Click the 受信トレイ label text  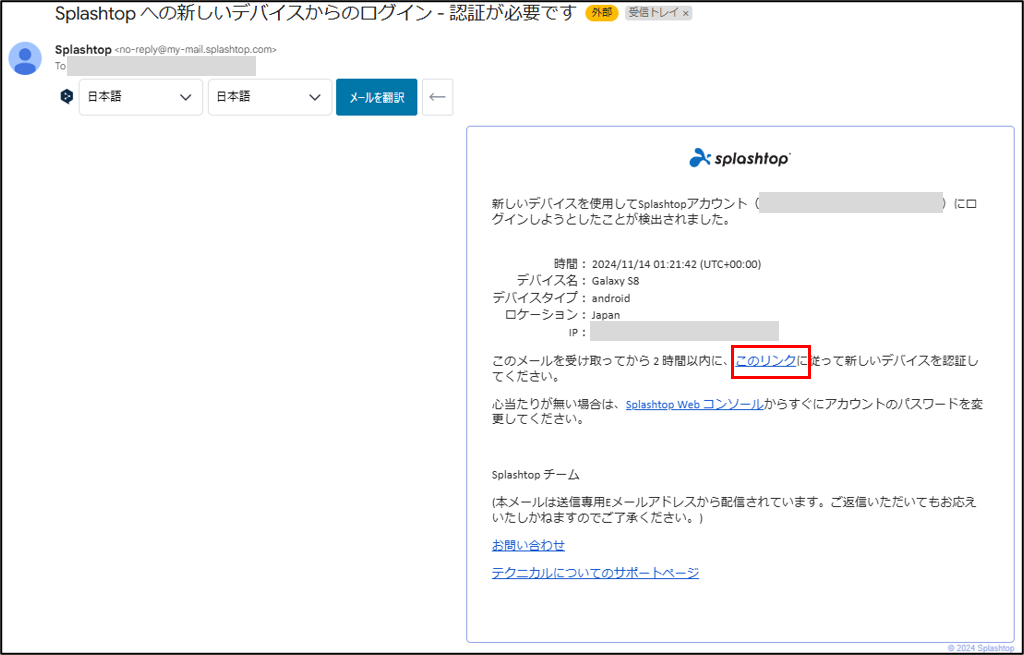coord(654,13)
